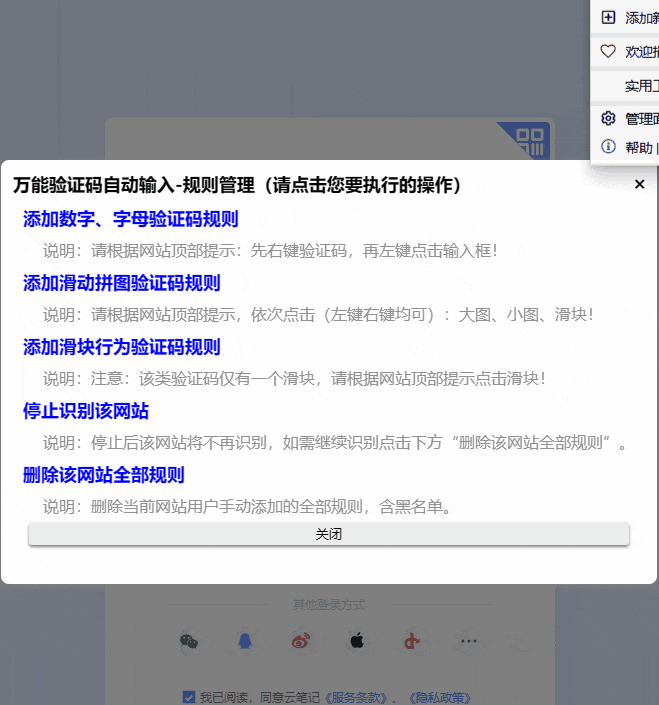Click the QQ penguin login icon
Viewport: 659px width, 705px height.
point(245,641)
